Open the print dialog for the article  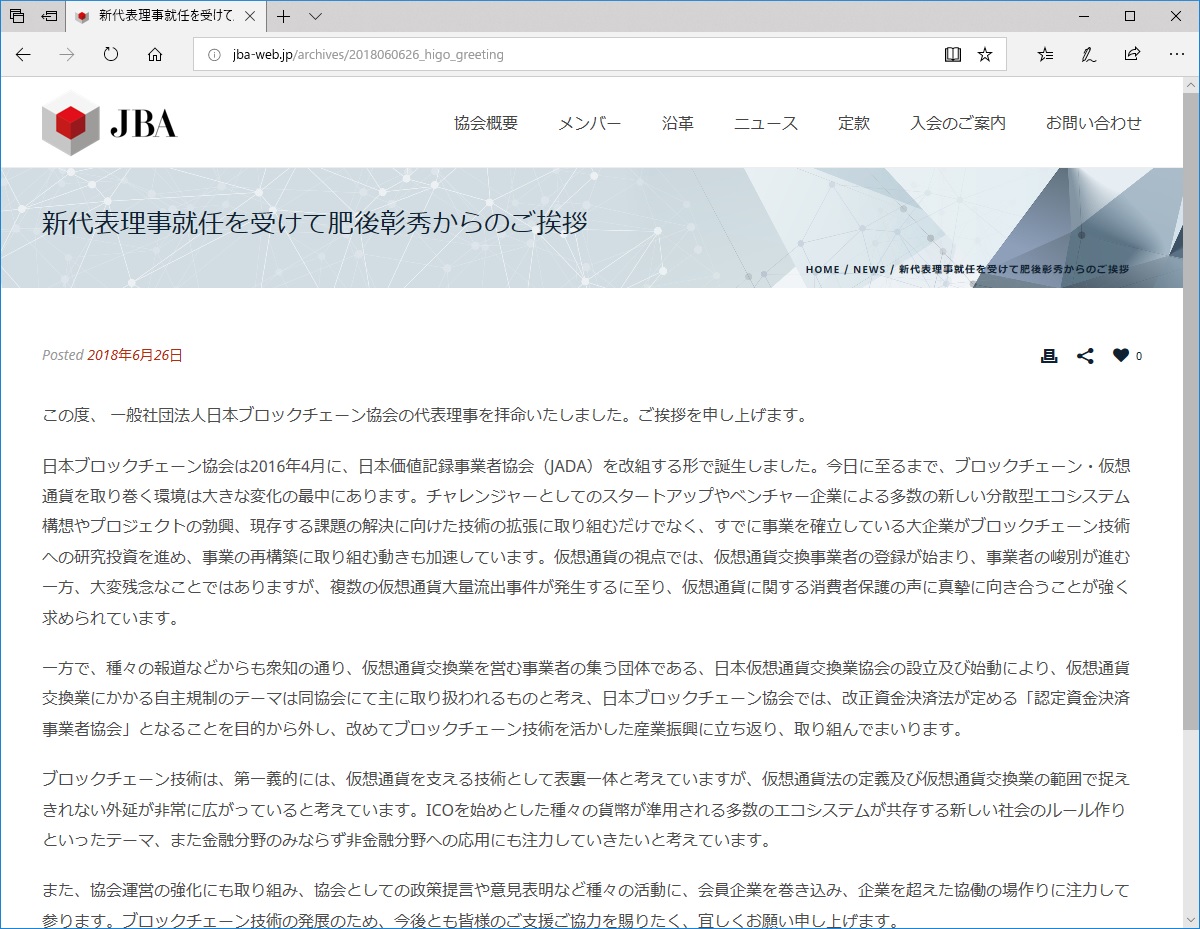(x=1048, y=355)
